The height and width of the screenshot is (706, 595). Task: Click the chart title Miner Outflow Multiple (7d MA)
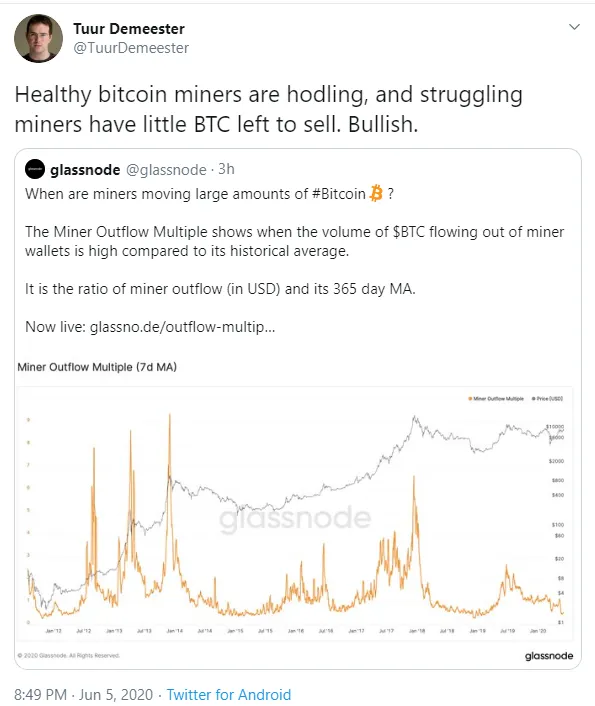97,367
